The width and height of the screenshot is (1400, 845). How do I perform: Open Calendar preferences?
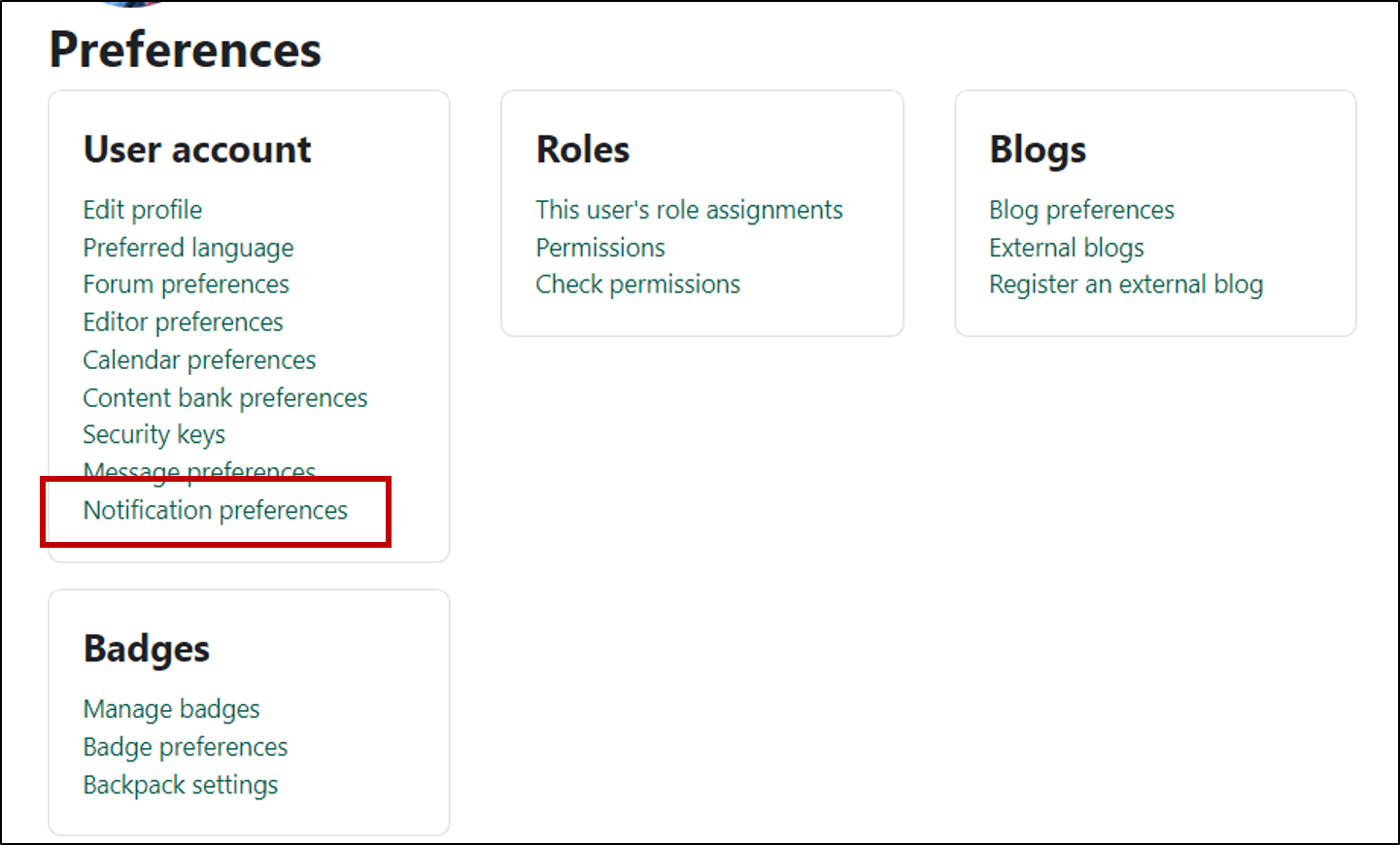point(198,359)
